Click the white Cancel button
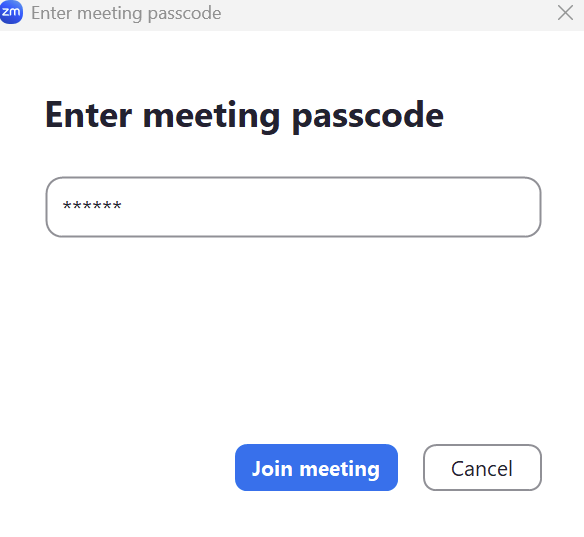The width and height of the screenshot is (584, 537). [x=482, y=467]
